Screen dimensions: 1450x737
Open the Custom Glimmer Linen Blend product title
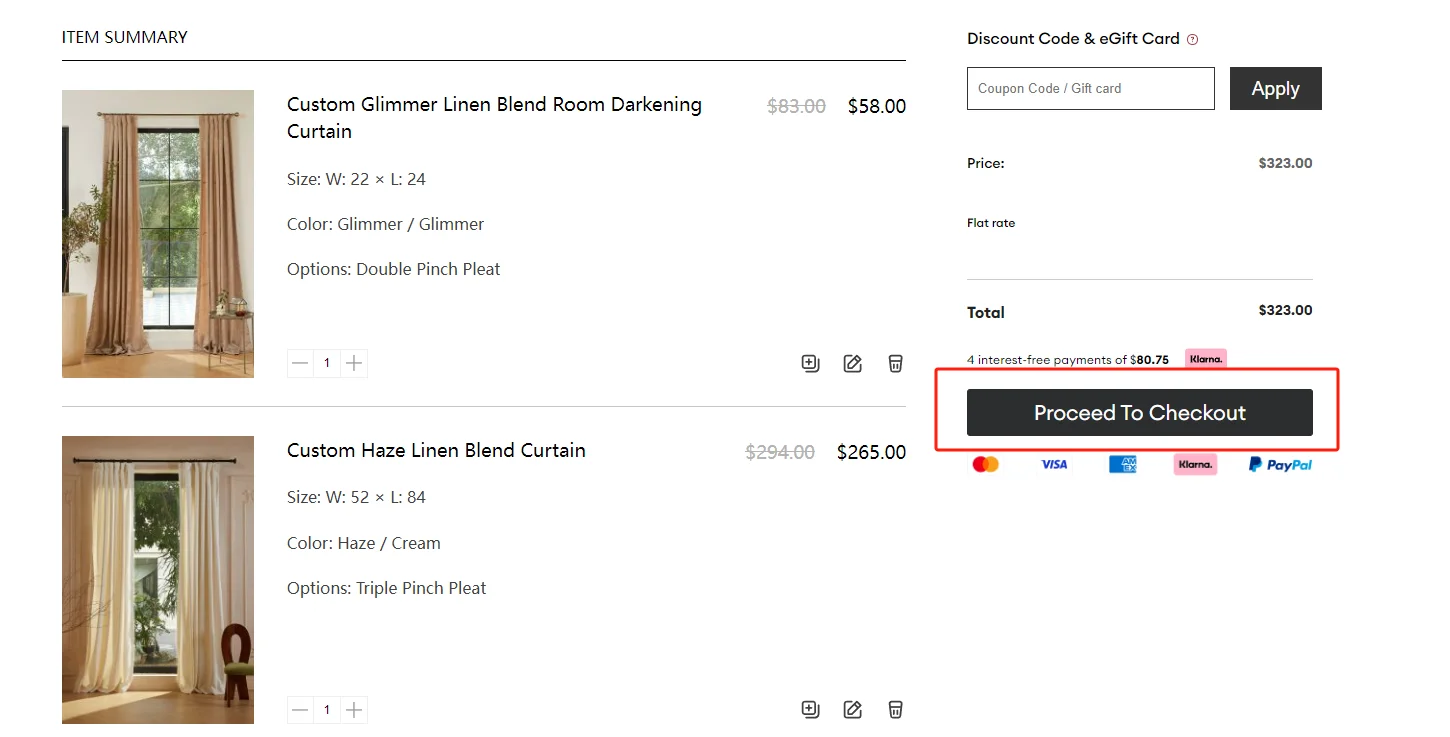494,118
